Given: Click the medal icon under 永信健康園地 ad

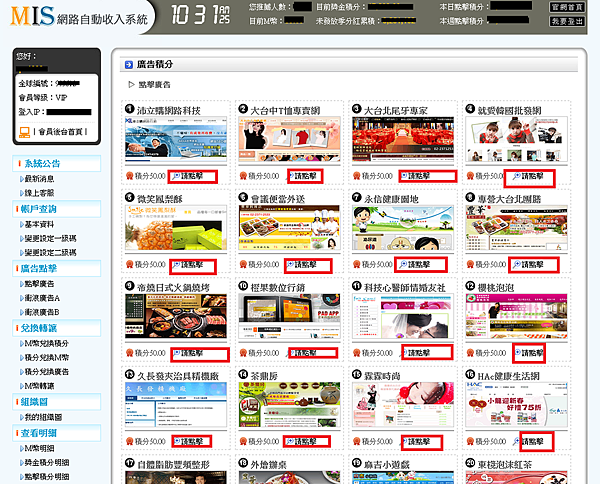Looking at the screenshot, I should pyautogui.click(x=357, y=264).
